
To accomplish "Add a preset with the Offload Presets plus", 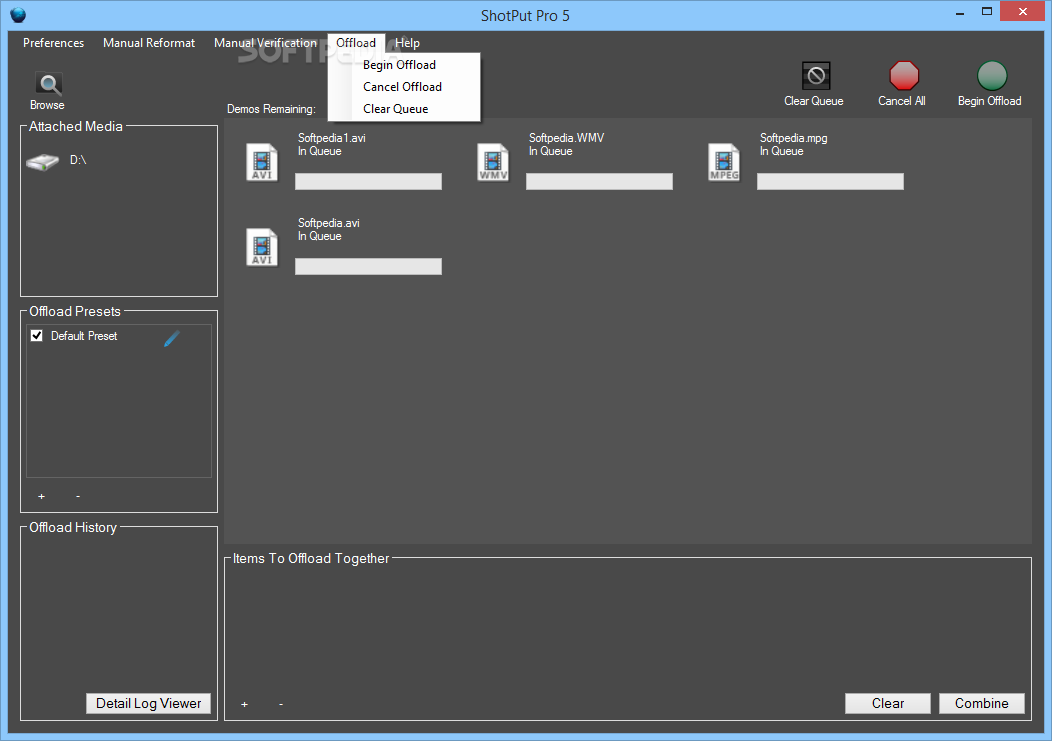I will 42,497.
